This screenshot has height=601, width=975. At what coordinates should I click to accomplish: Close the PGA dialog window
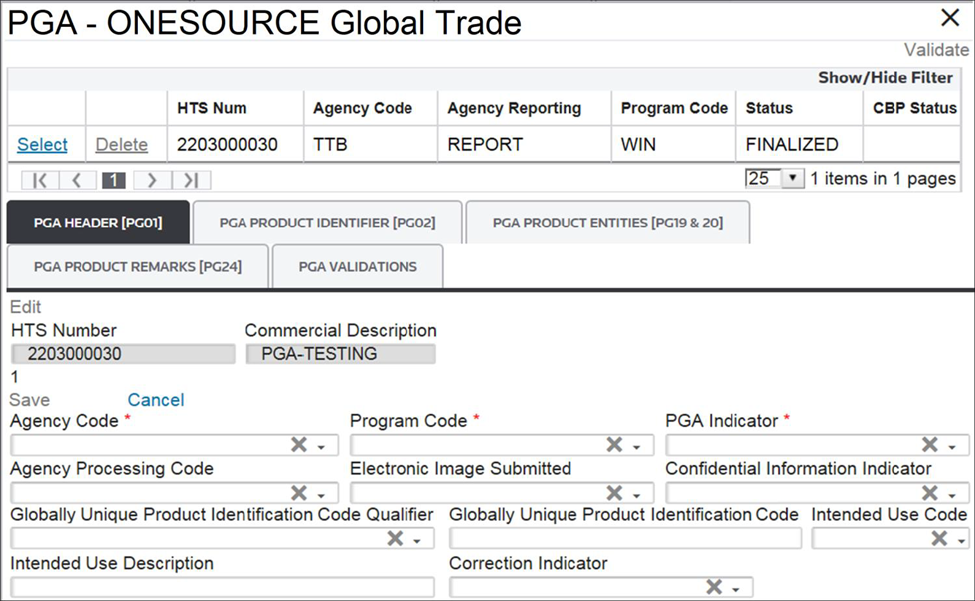point(950,17)
